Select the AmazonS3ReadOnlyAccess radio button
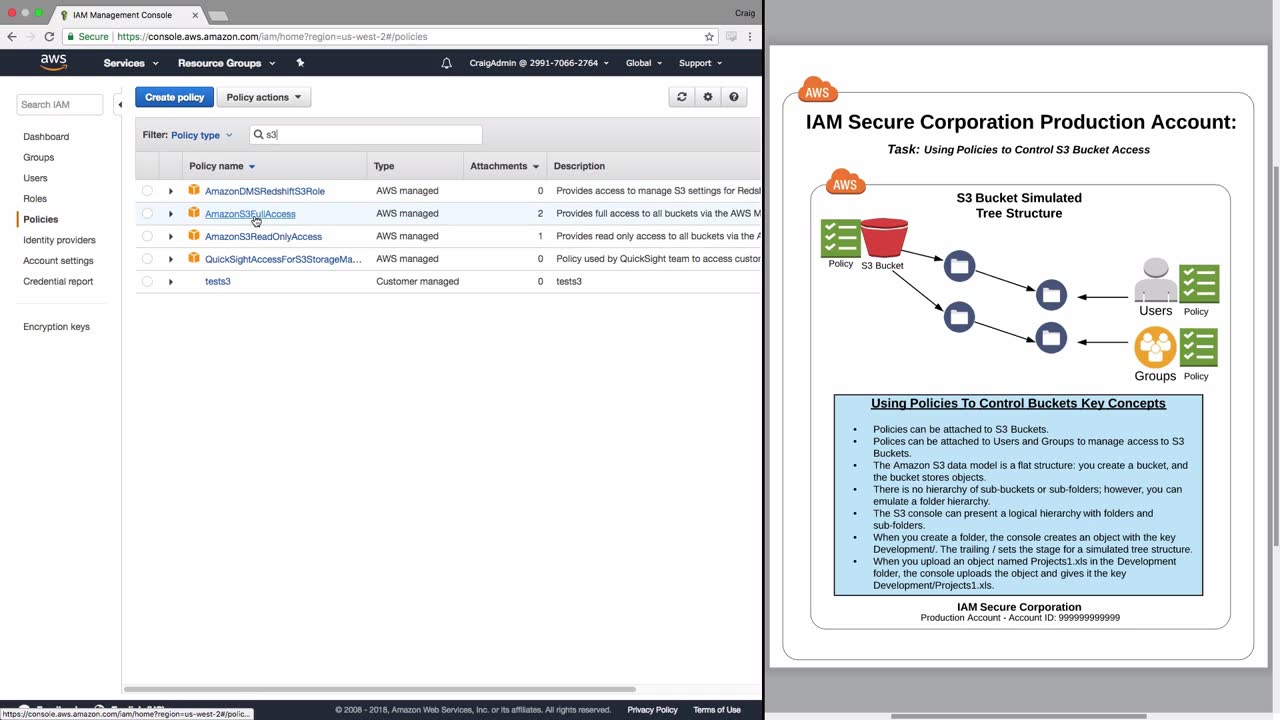Image resolution: width=1280 pixels, height=720 pixels. click(147, 236)
